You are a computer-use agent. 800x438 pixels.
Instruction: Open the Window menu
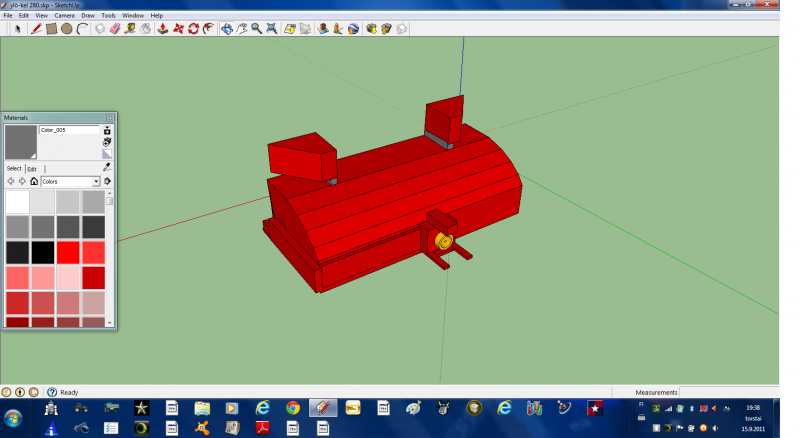[133, 16]
